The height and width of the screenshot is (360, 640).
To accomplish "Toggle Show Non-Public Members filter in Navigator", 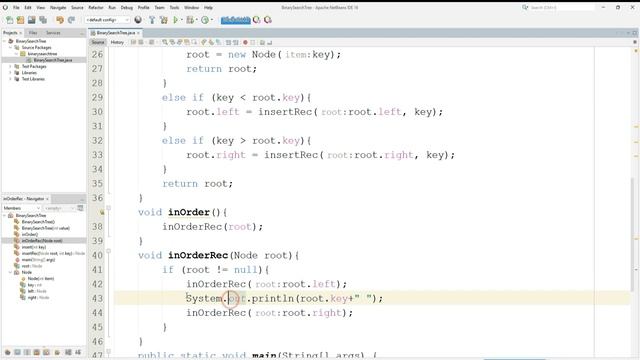I will 37,352.
